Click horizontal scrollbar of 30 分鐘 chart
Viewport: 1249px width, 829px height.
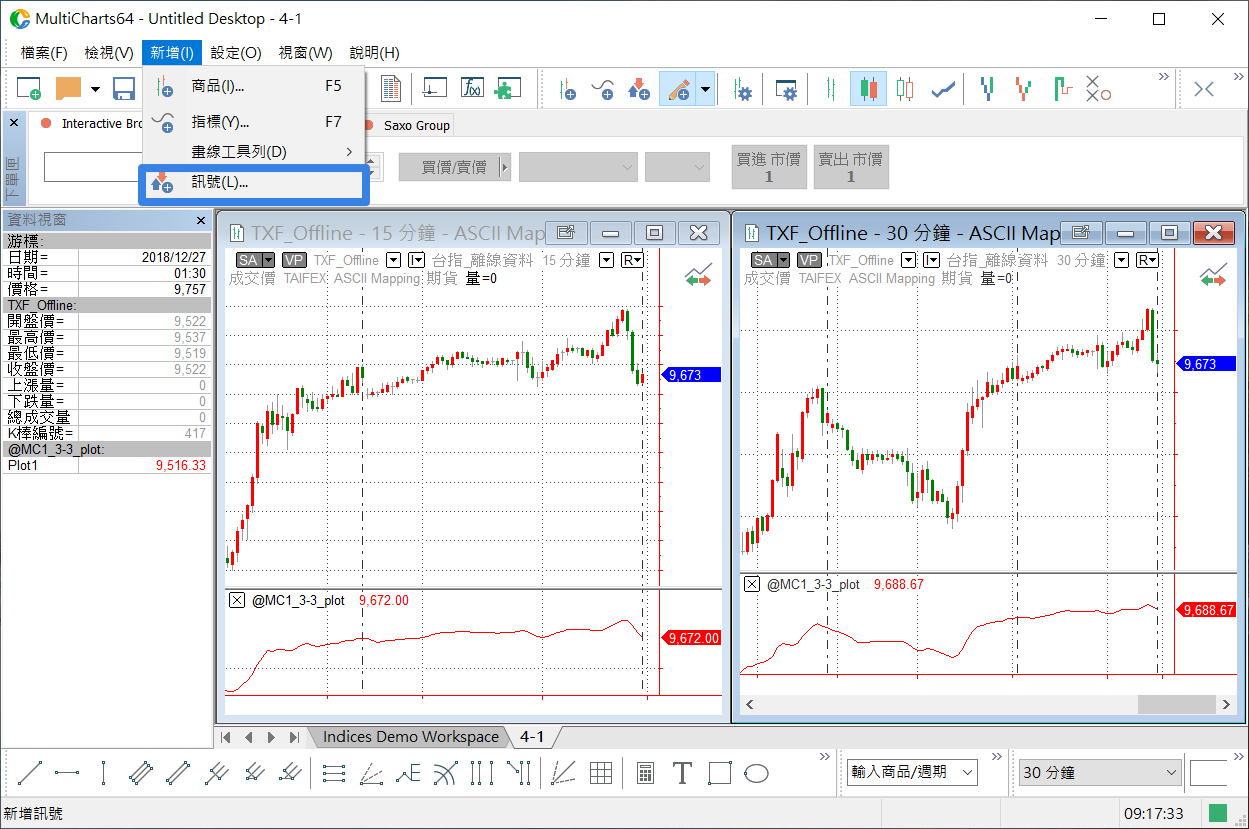[x=988, y=705]
